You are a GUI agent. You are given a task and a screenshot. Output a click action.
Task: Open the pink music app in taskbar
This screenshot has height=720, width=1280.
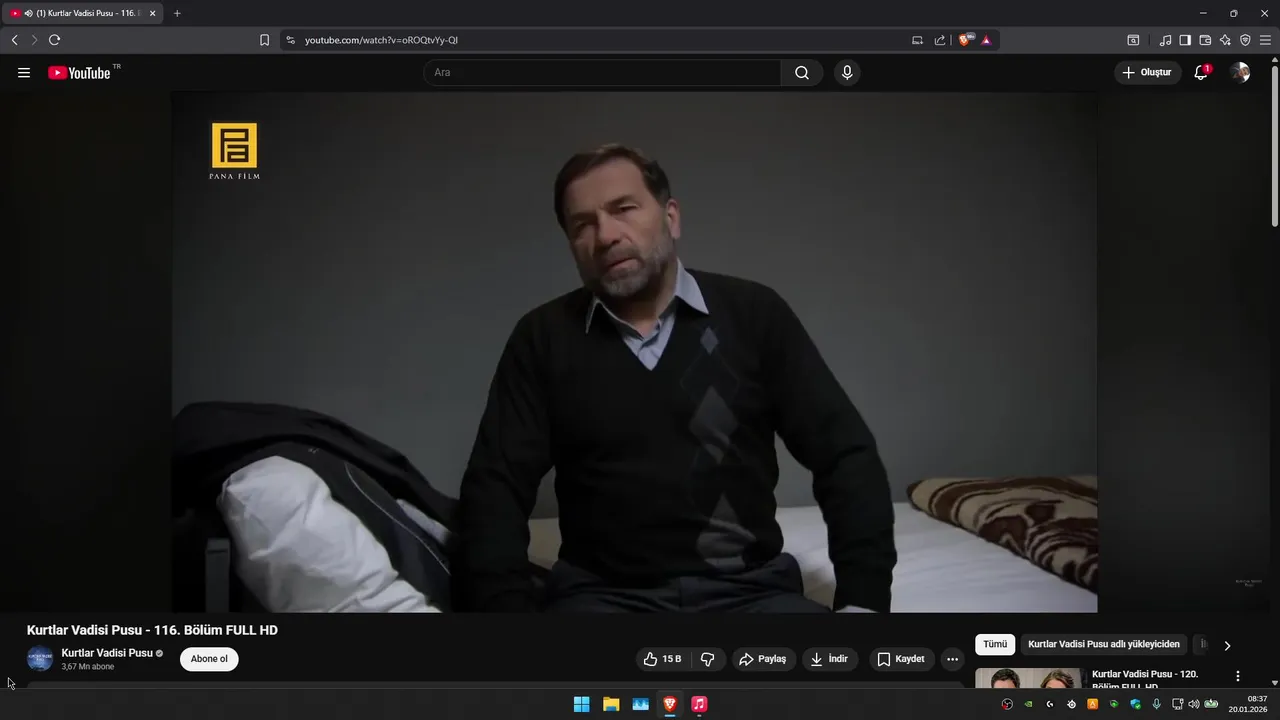[x=699, y=704]
